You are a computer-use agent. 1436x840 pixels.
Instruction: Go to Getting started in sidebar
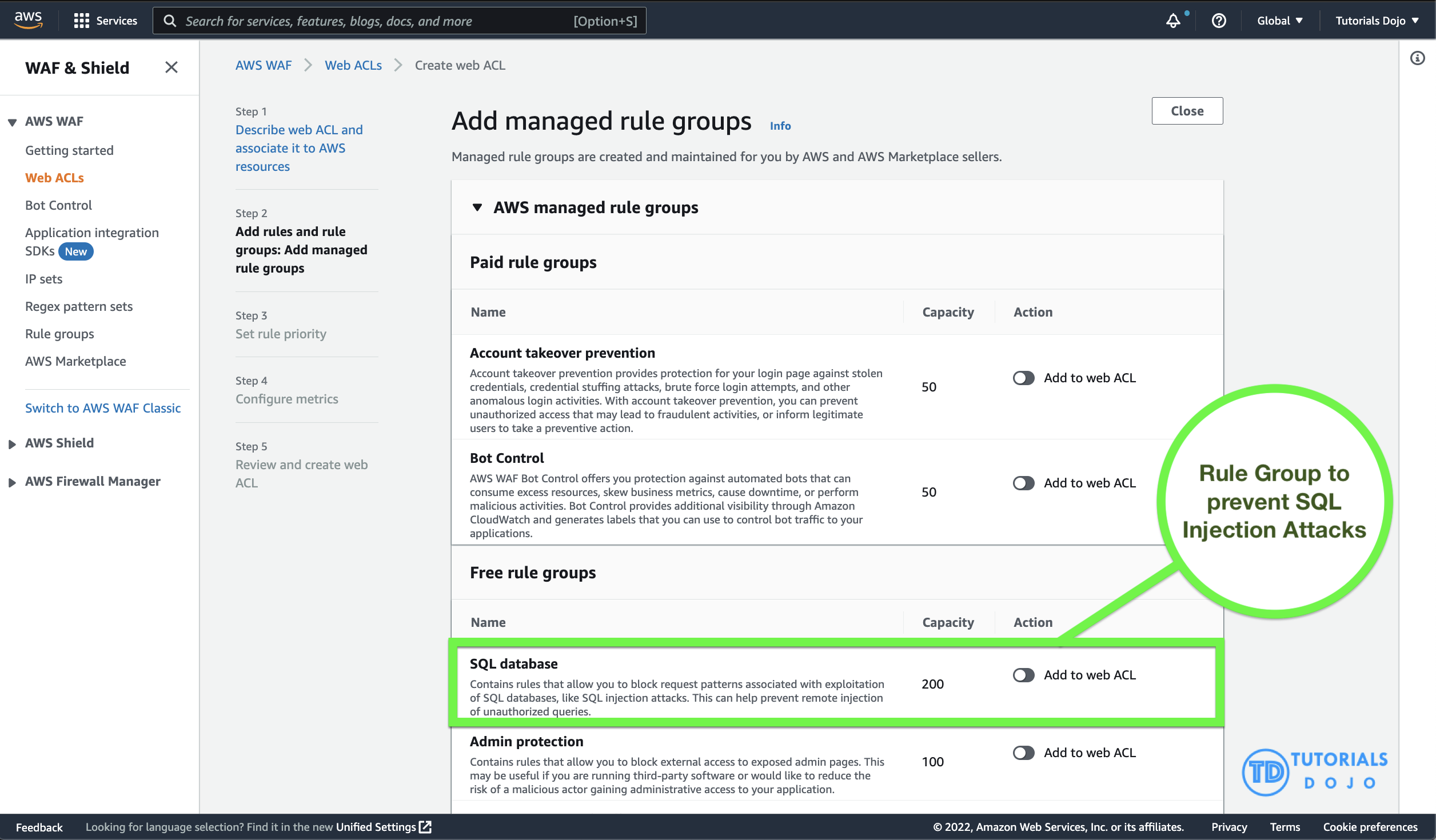tap(69, 150)
